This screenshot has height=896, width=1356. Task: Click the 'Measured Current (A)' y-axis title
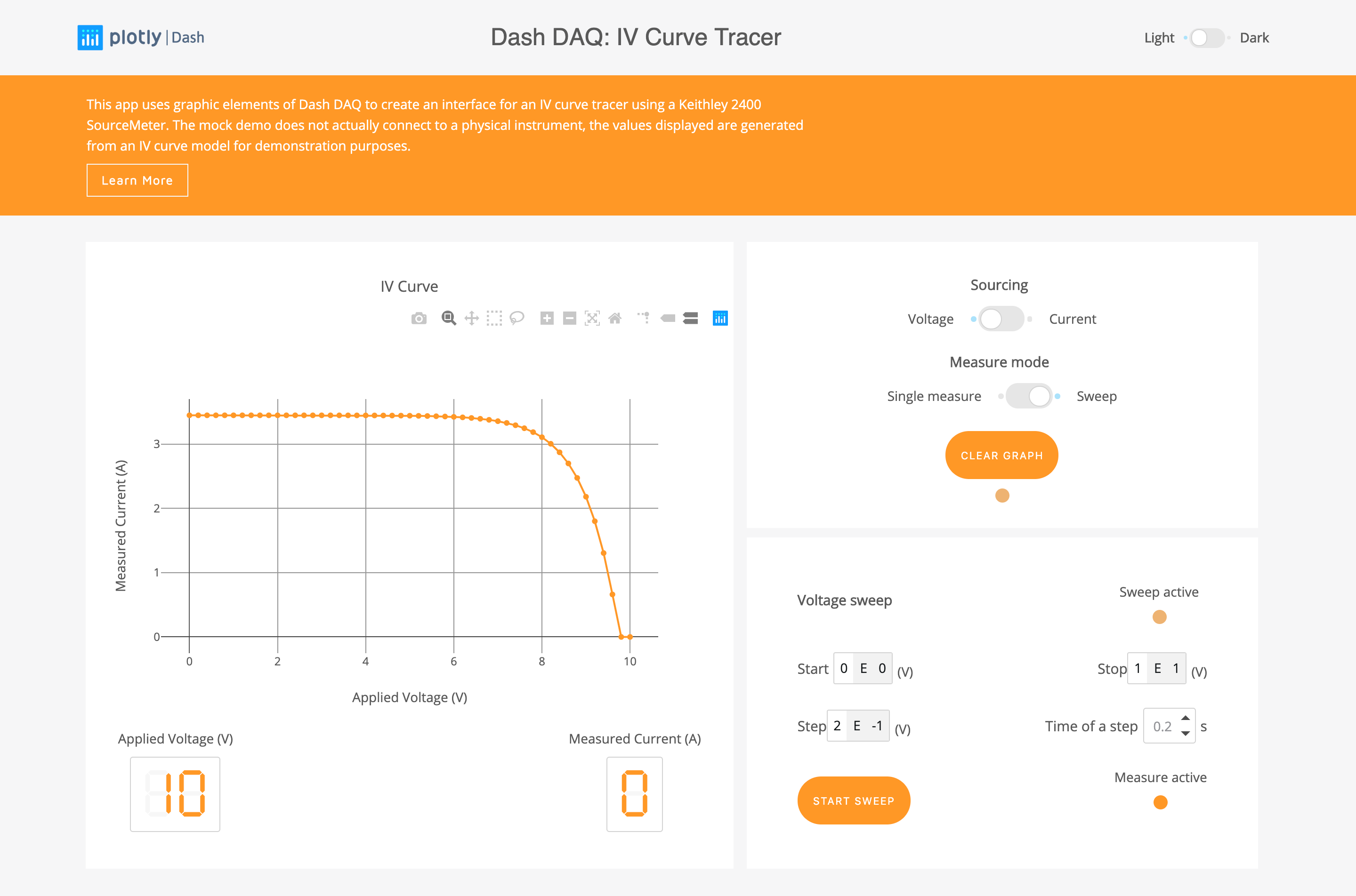(x=121, y=526)
